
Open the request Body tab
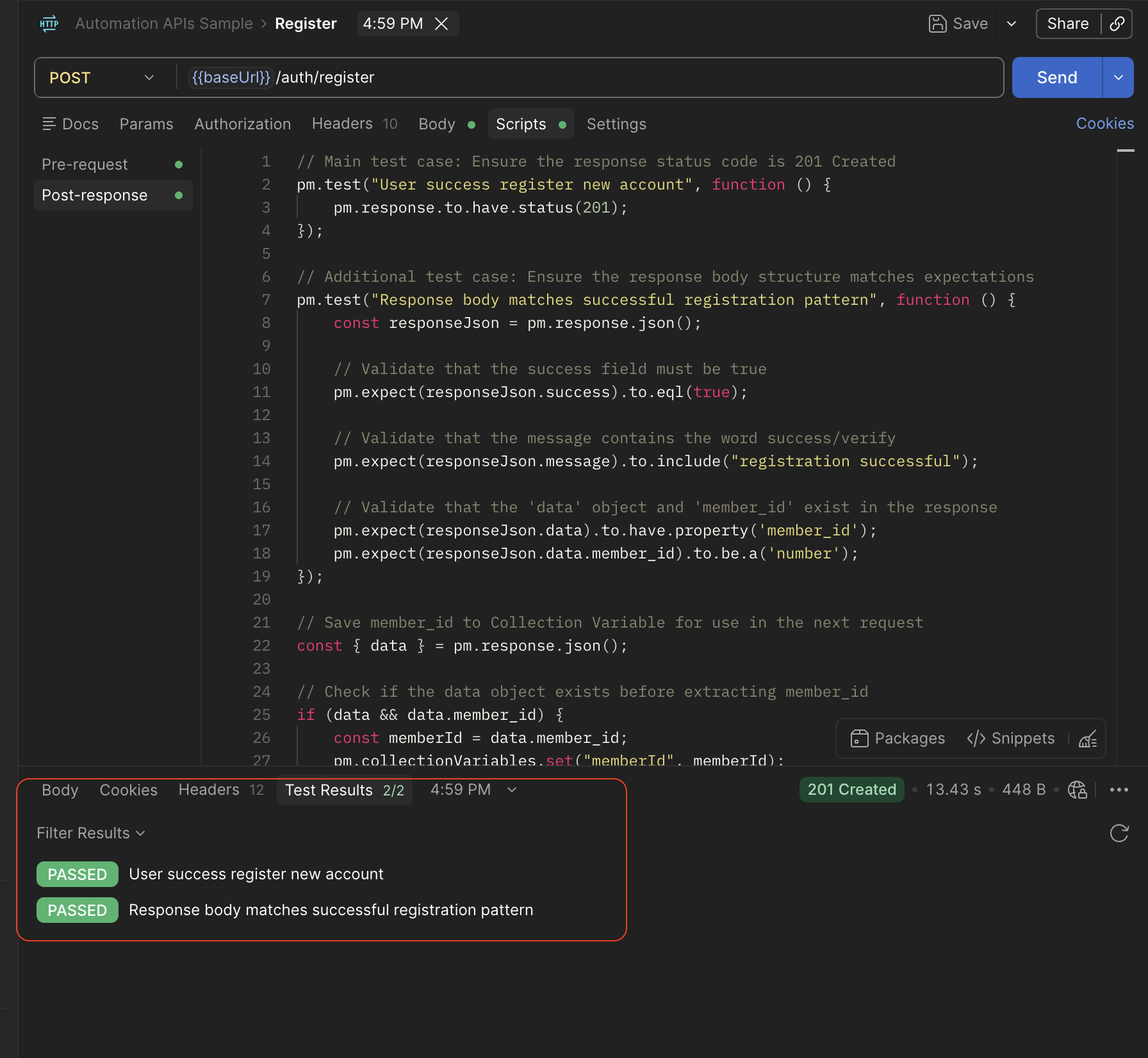click(x=447, y=124)
